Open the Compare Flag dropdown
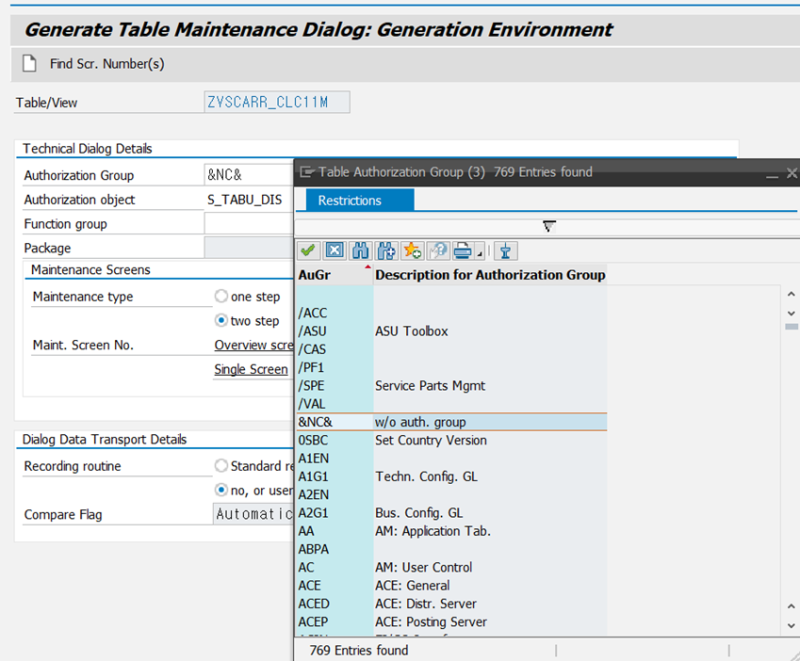The image size is (800, 661). [x=253, y=514]
